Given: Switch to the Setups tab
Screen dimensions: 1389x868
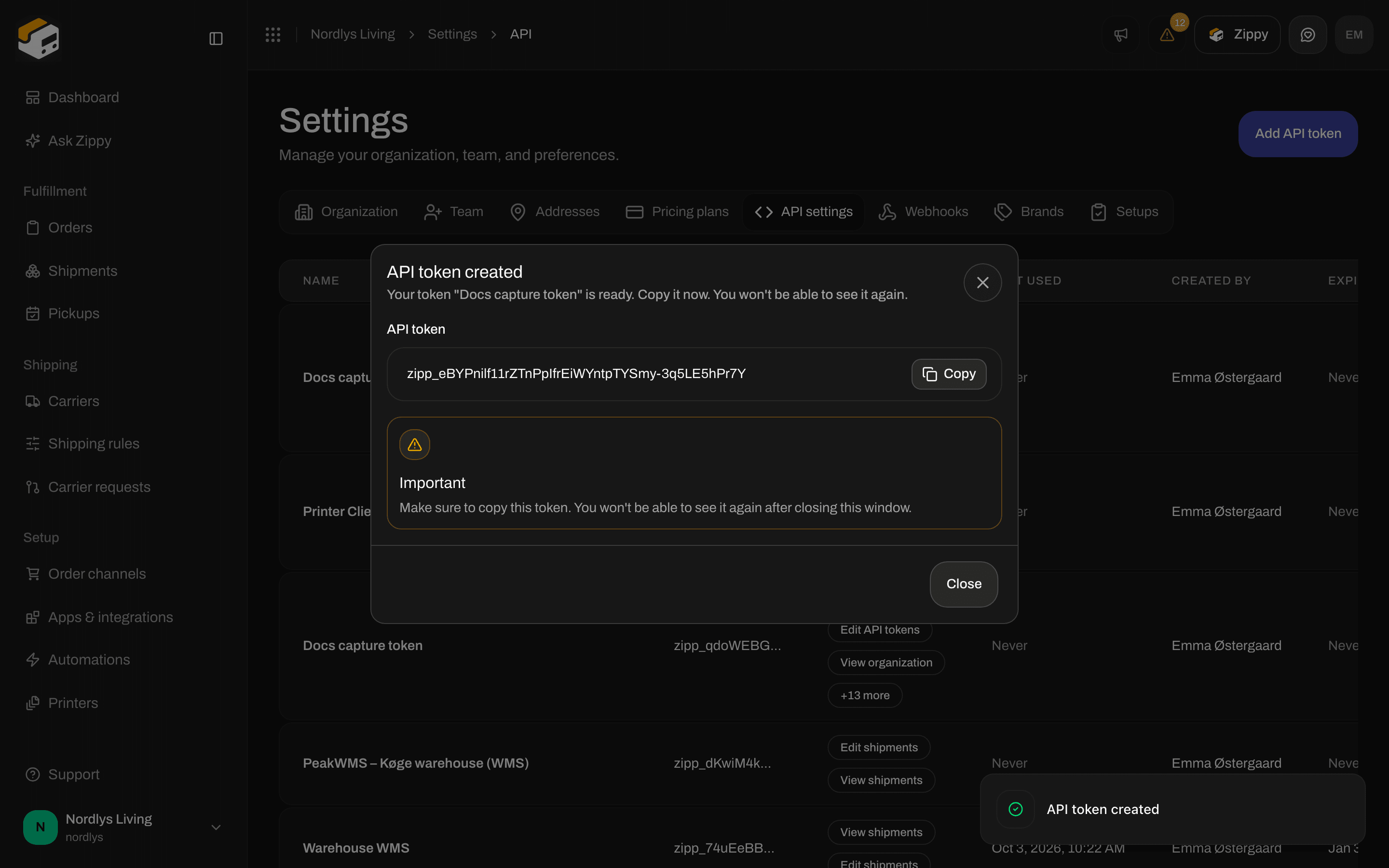Looking at the screenshot, I should coord(1124,212).
